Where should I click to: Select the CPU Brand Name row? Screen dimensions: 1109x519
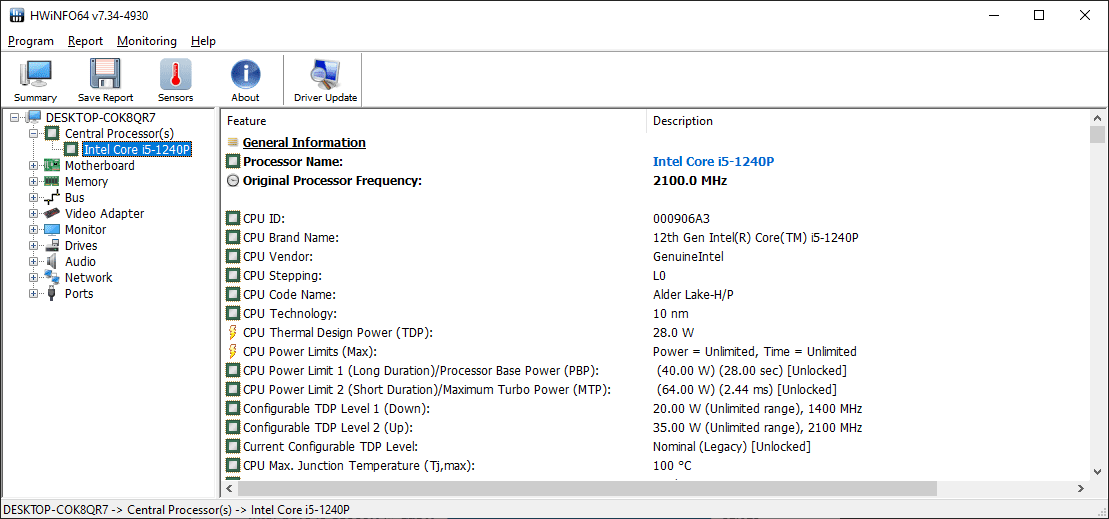[656, 238]
